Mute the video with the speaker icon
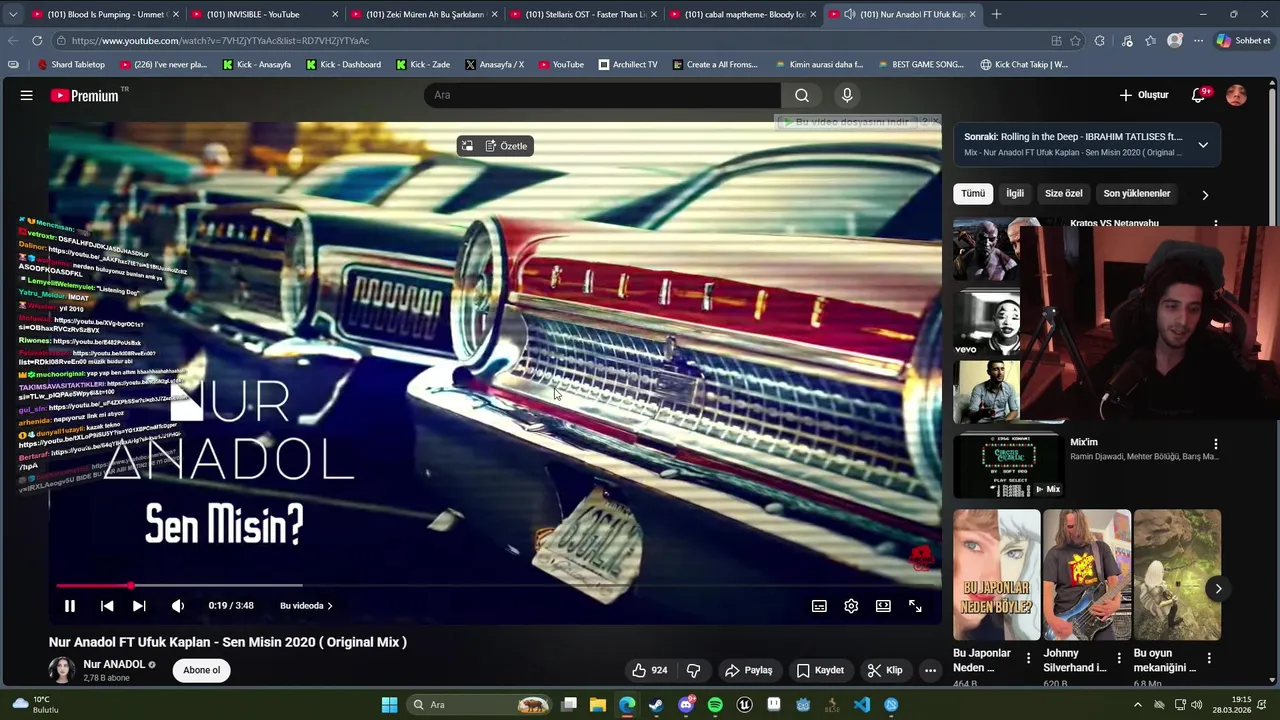 point(178,606)
